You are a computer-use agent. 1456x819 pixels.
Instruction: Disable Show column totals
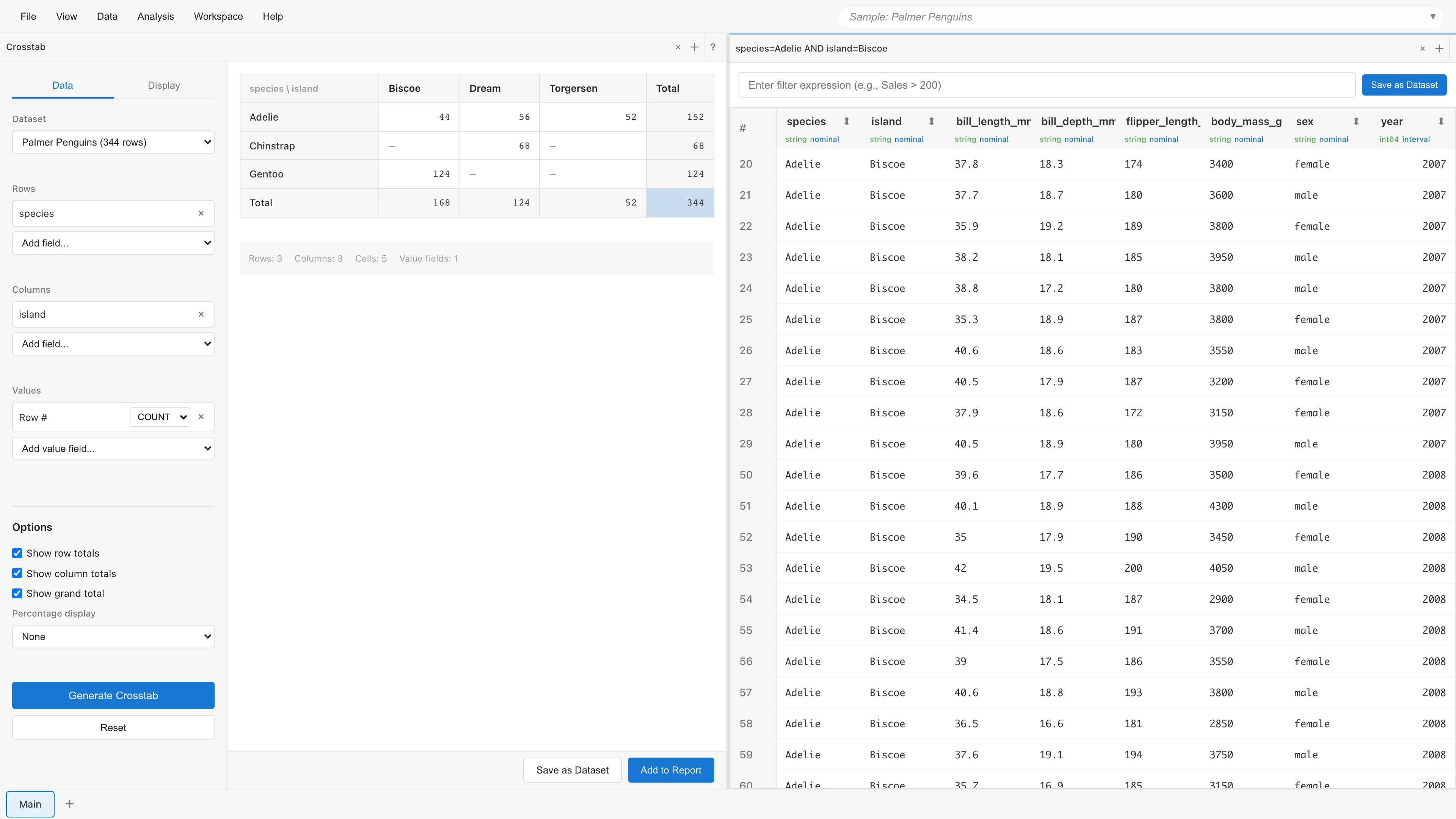click(17, 573)
